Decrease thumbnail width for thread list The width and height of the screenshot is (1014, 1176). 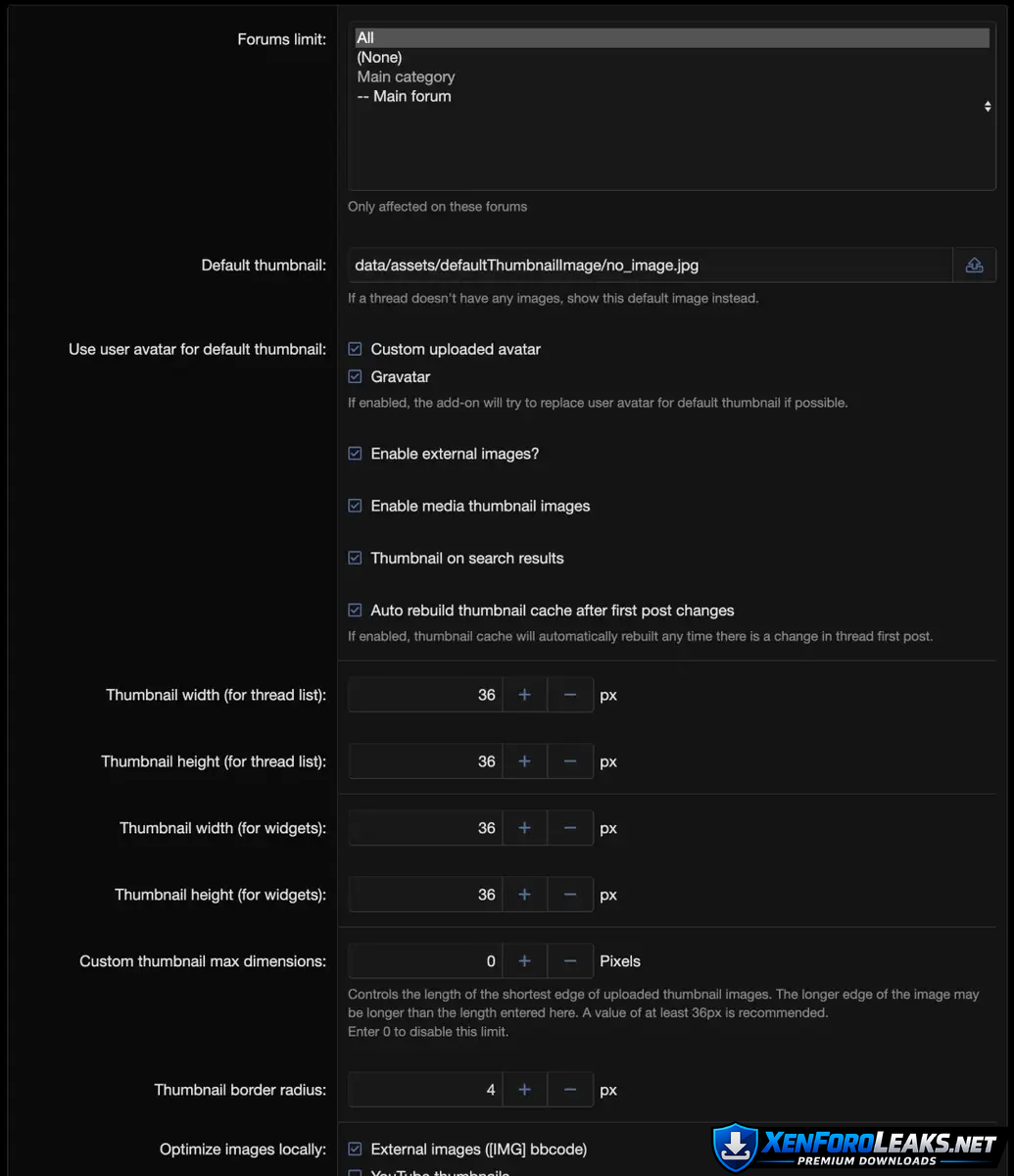tap(570, 695)
